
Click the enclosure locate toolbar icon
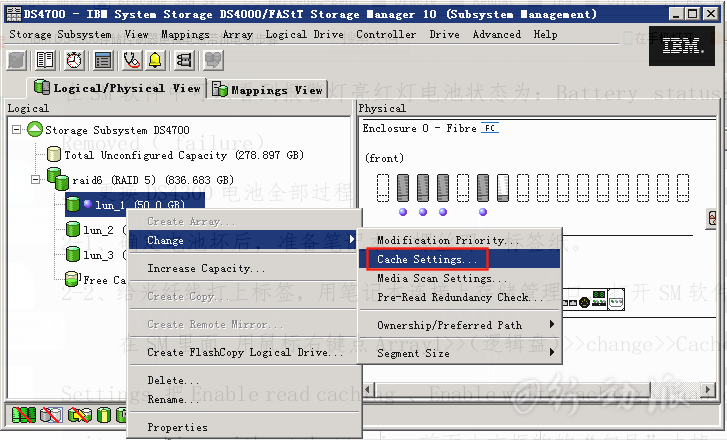(184, 60)
